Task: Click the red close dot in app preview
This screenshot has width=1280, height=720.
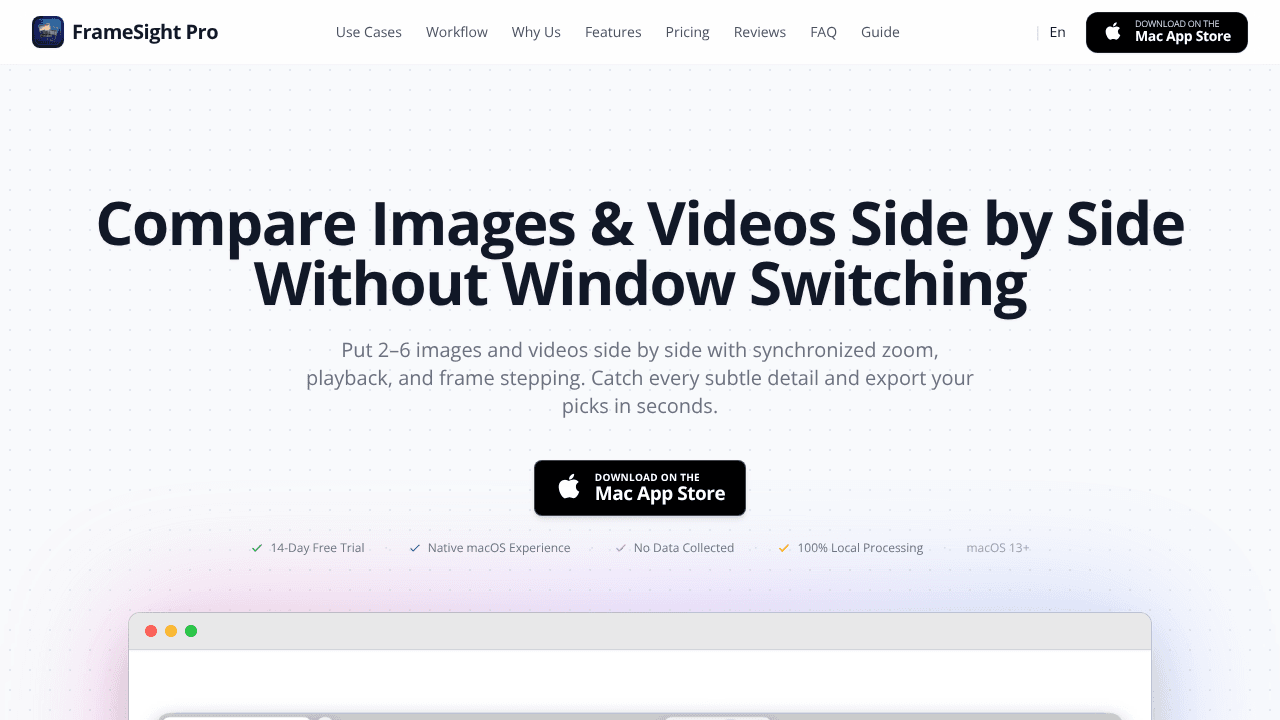Action: point(151,631)
